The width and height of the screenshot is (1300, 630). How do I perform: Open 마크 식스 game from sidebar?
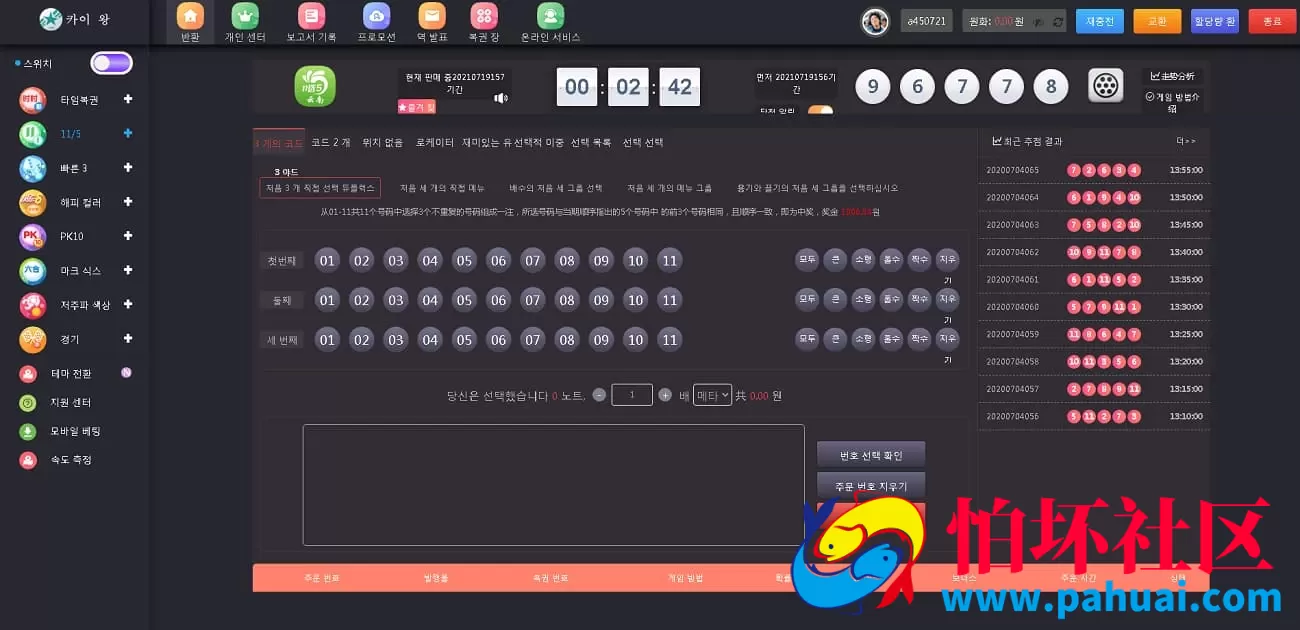point(70,270)
